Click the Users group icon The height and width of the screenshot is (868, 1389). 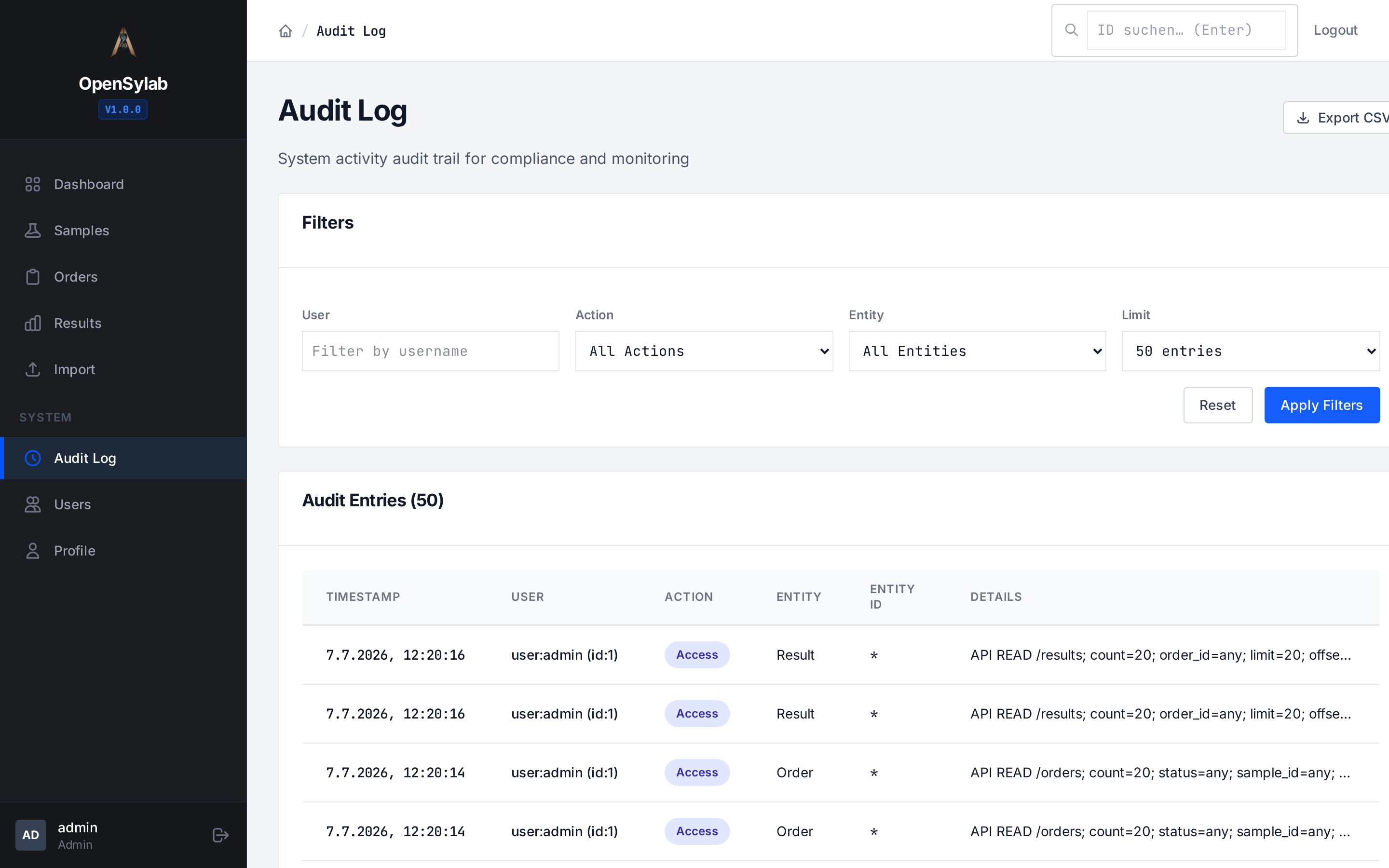(x=33, y=504)
